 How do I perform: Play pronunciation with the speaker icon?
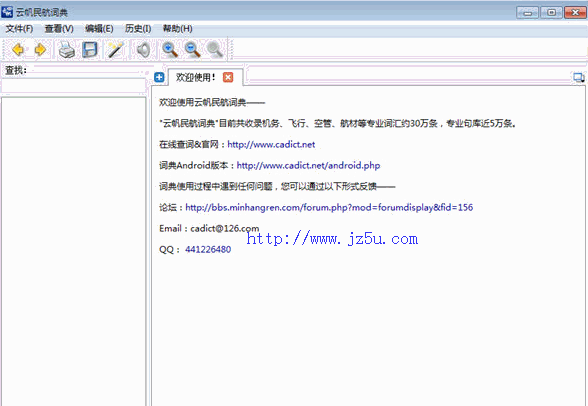[x=144, y=50]
